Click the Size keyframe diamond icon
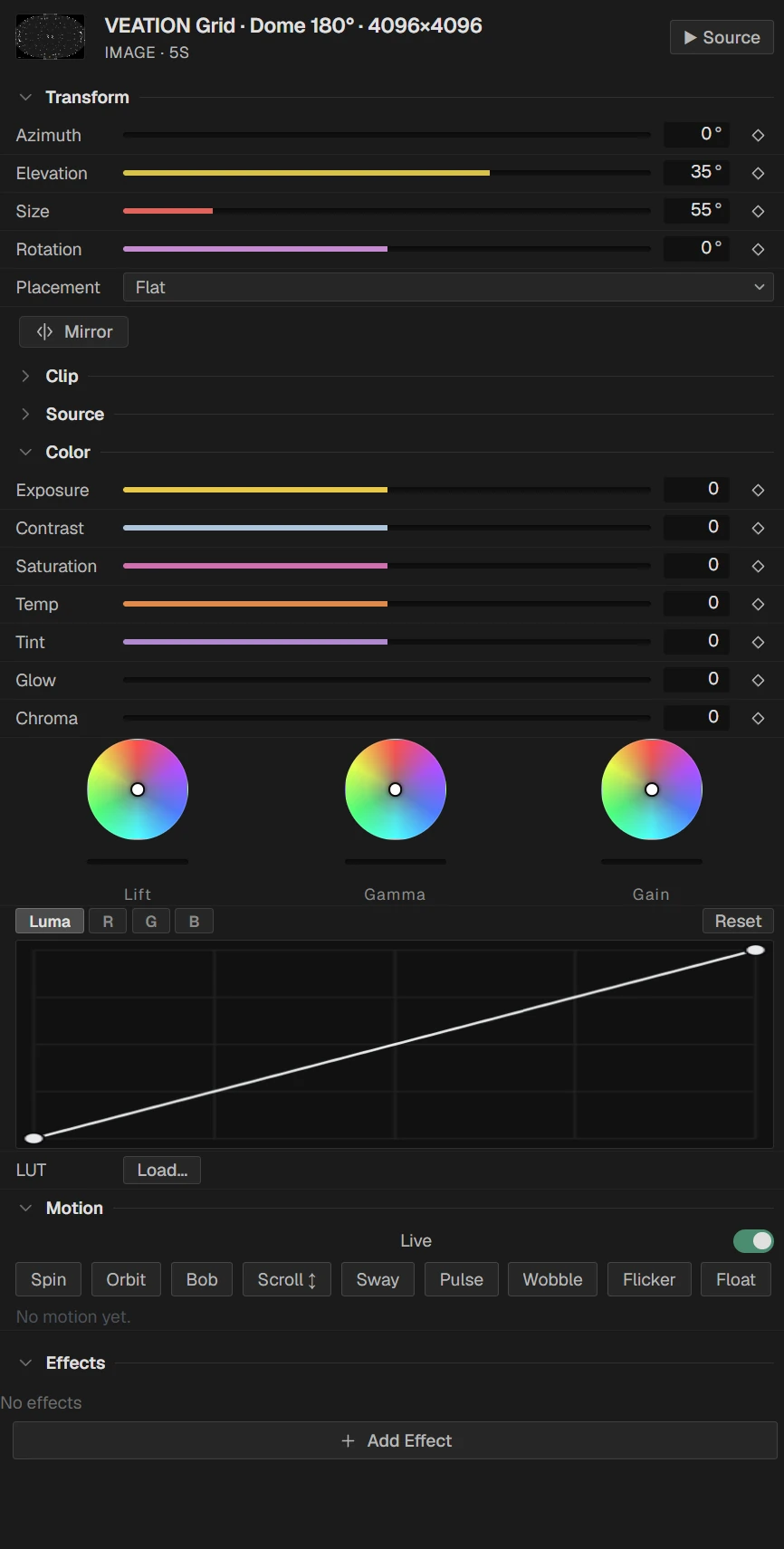The width and height of the screenshot is (784, 1549). click(758, 211)
